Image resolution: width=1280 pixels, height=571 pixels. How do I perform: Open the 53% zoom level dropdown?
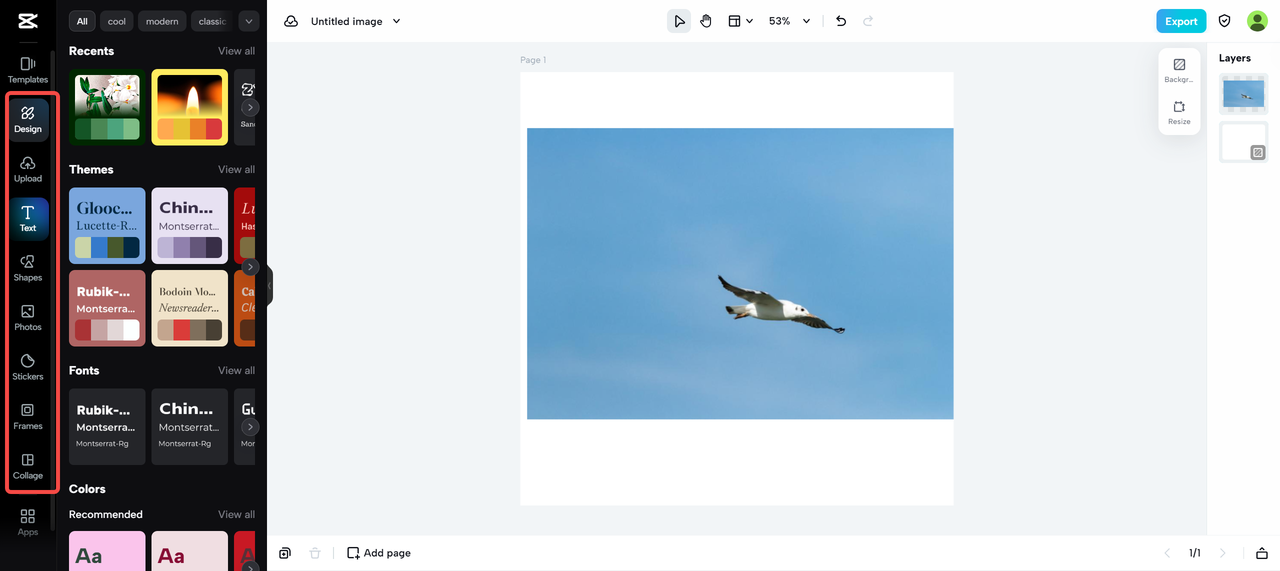click(789, 21)
